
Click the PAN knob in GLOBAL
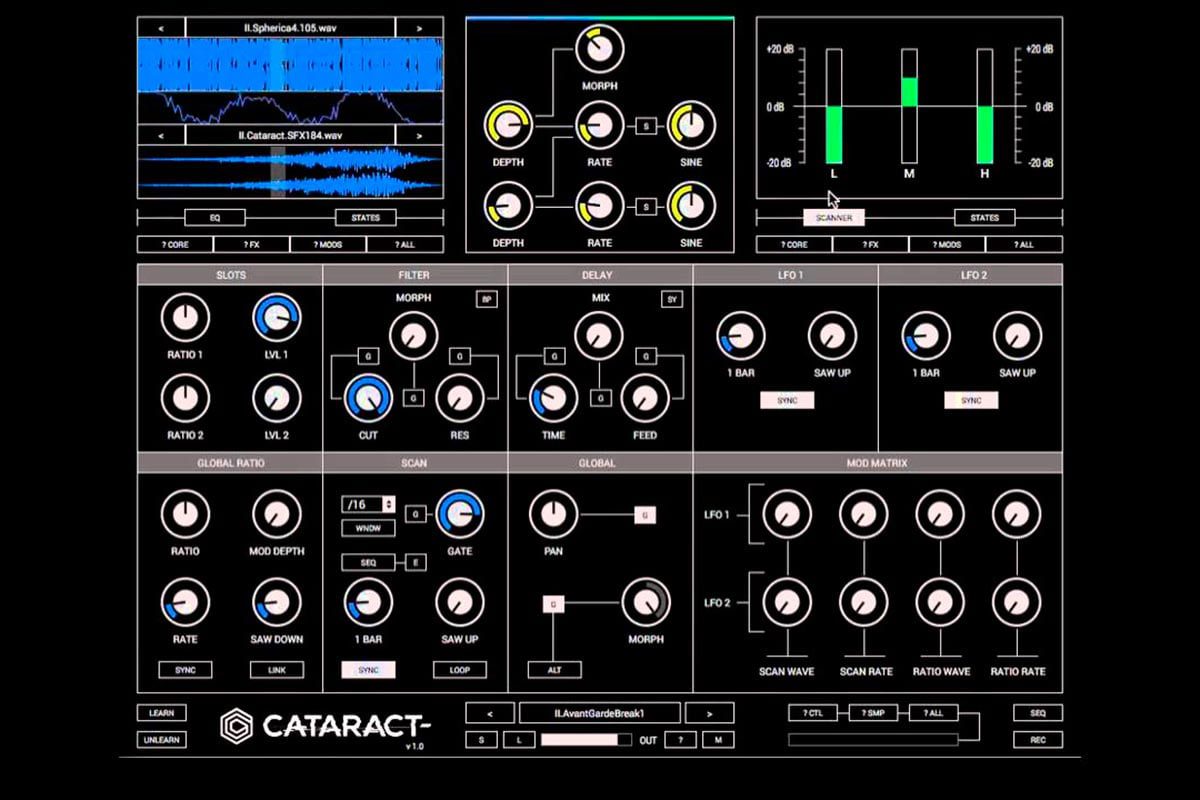[554, 515]
